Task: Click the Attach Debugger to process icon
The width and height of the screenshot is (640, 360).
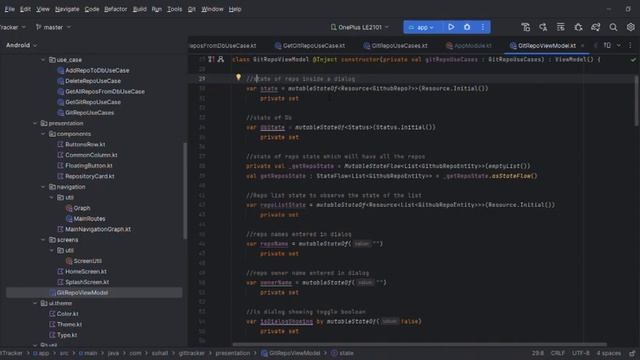Action: point(578,27)
